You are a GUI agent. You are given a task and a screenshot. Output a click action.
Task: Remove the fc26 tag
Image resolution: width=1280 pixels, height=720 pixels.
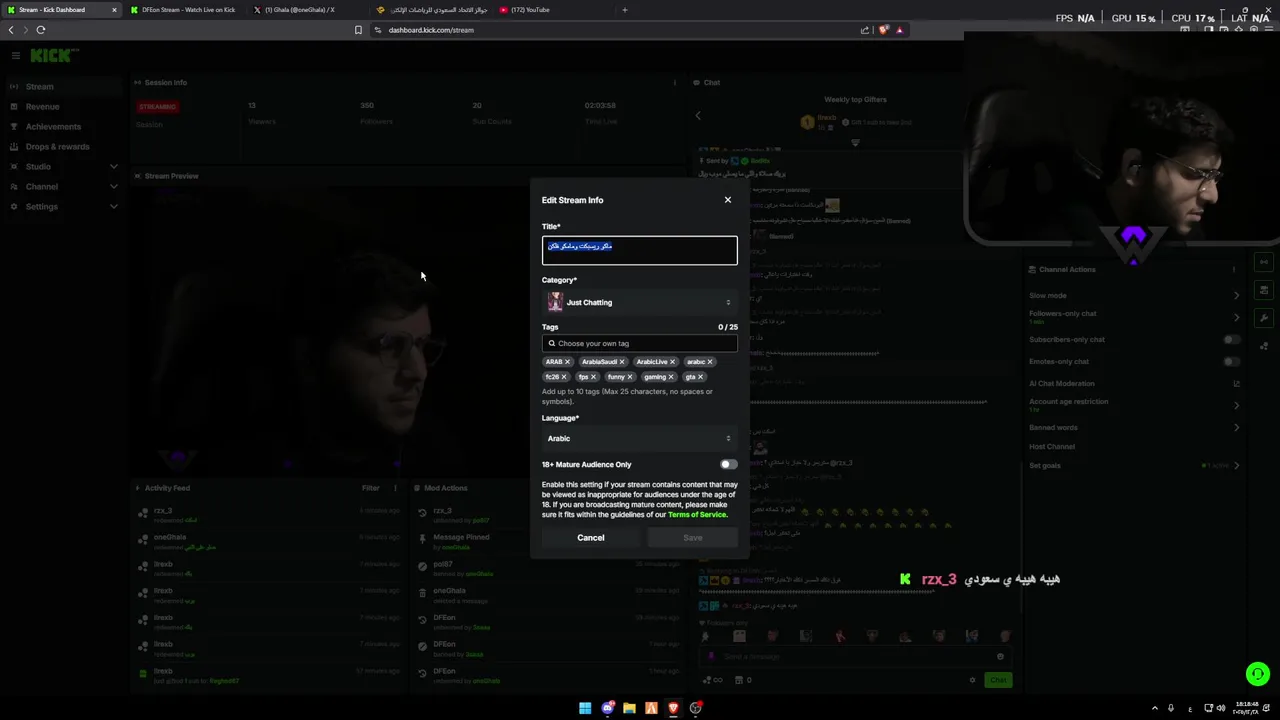click(564, 377)
